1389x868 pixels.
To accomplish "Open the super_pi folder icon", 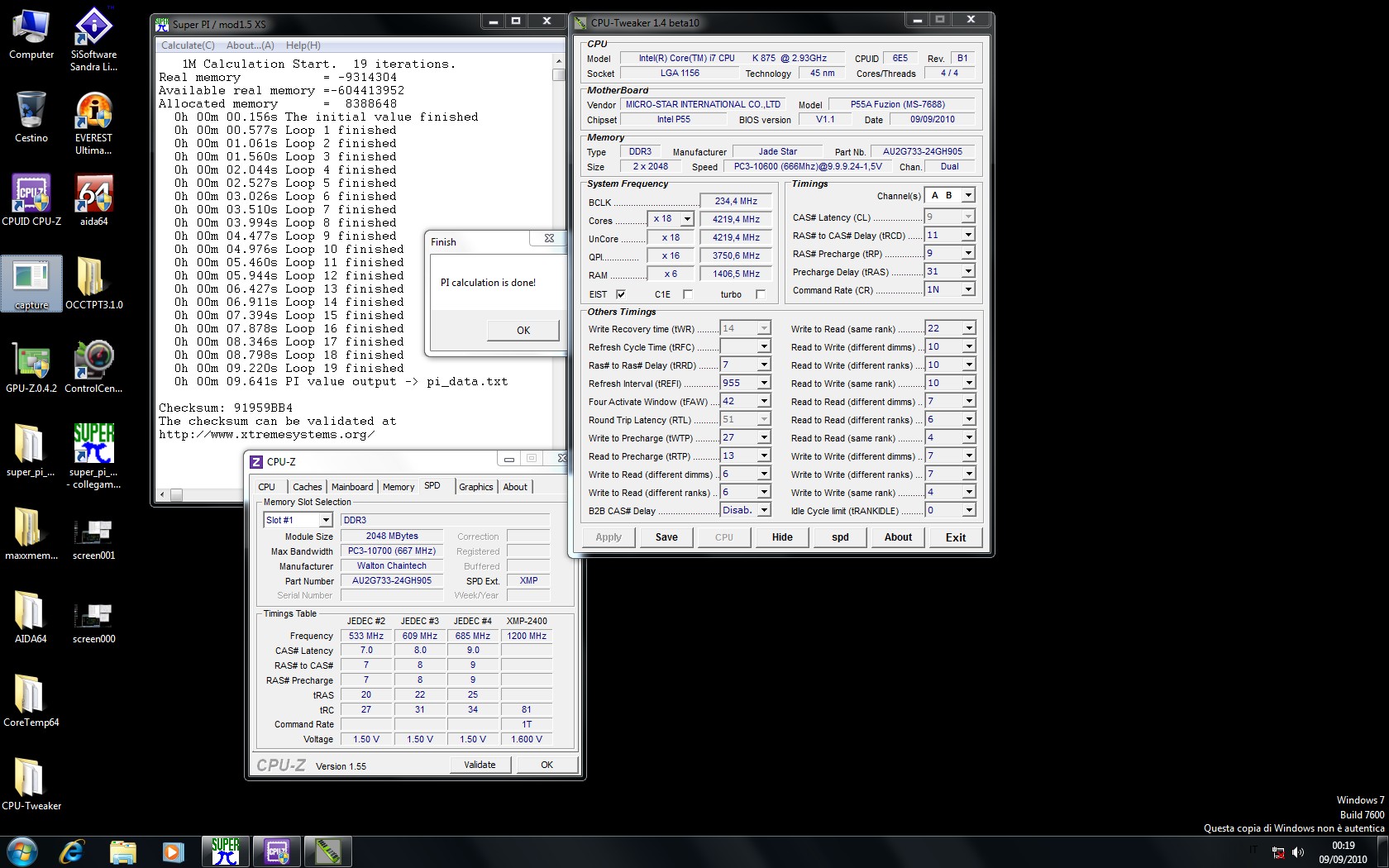I will pos(31,451).
